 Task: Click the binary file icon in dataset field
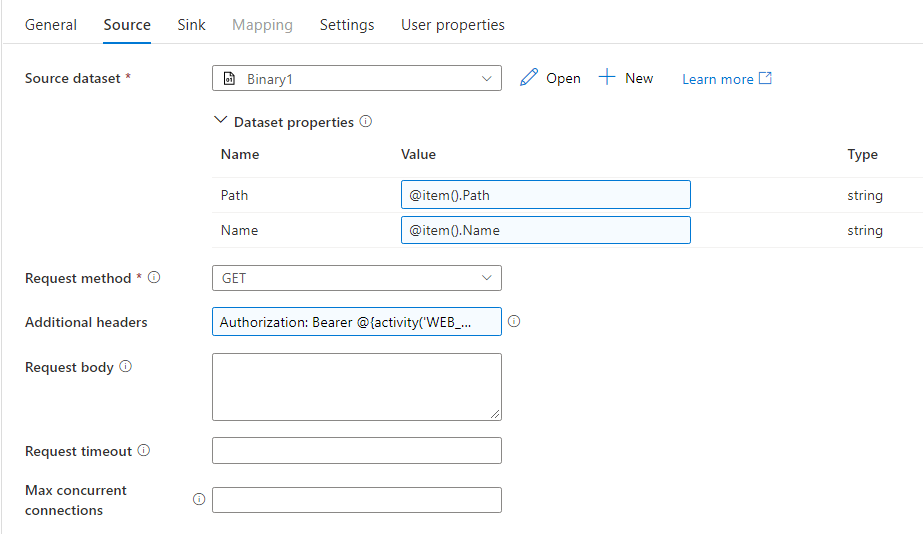230,78
